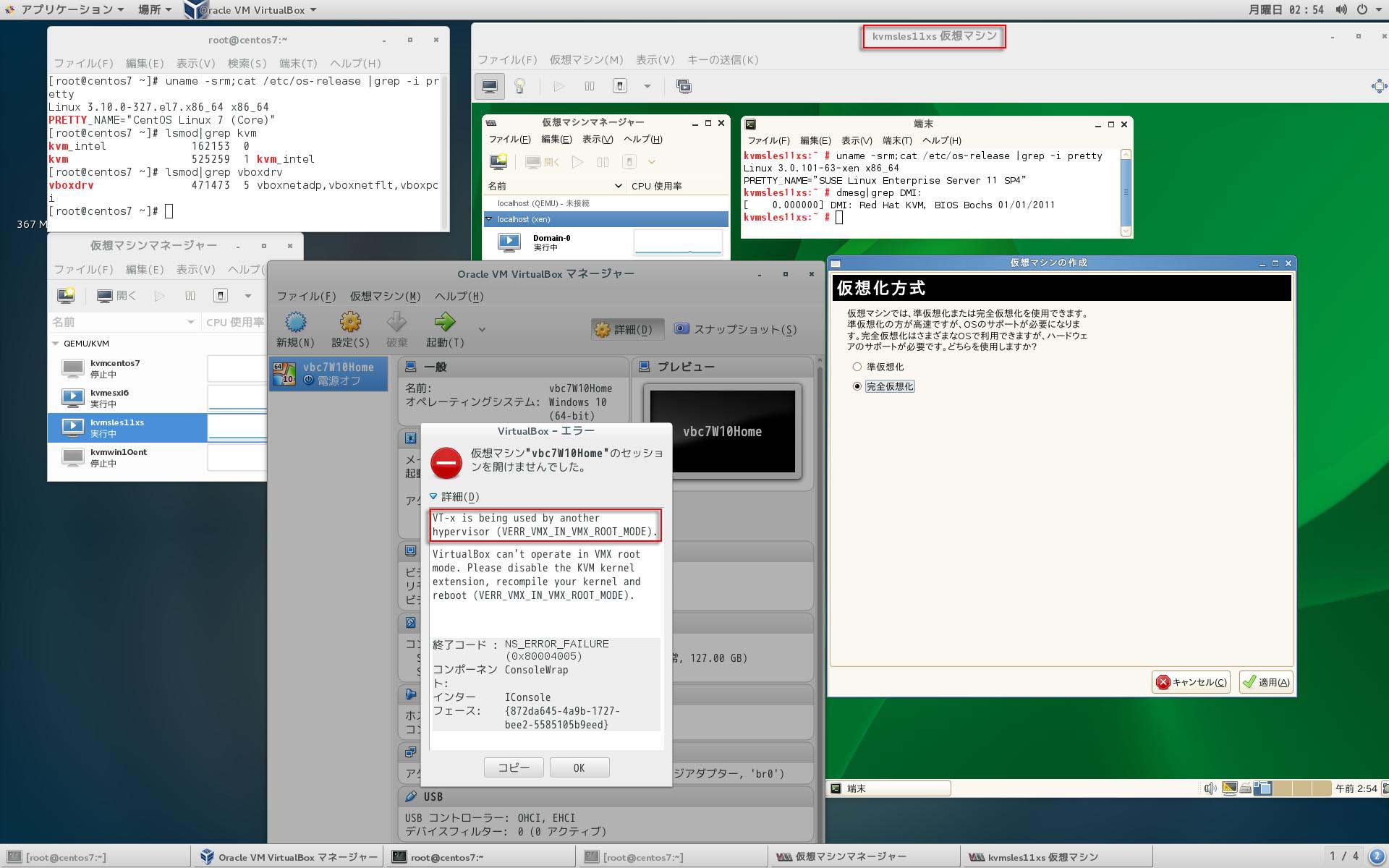The height and width of the screenshot is (868, 1389).
Task: Select kvmsles11xs in VM list
Action: point(157,428)
